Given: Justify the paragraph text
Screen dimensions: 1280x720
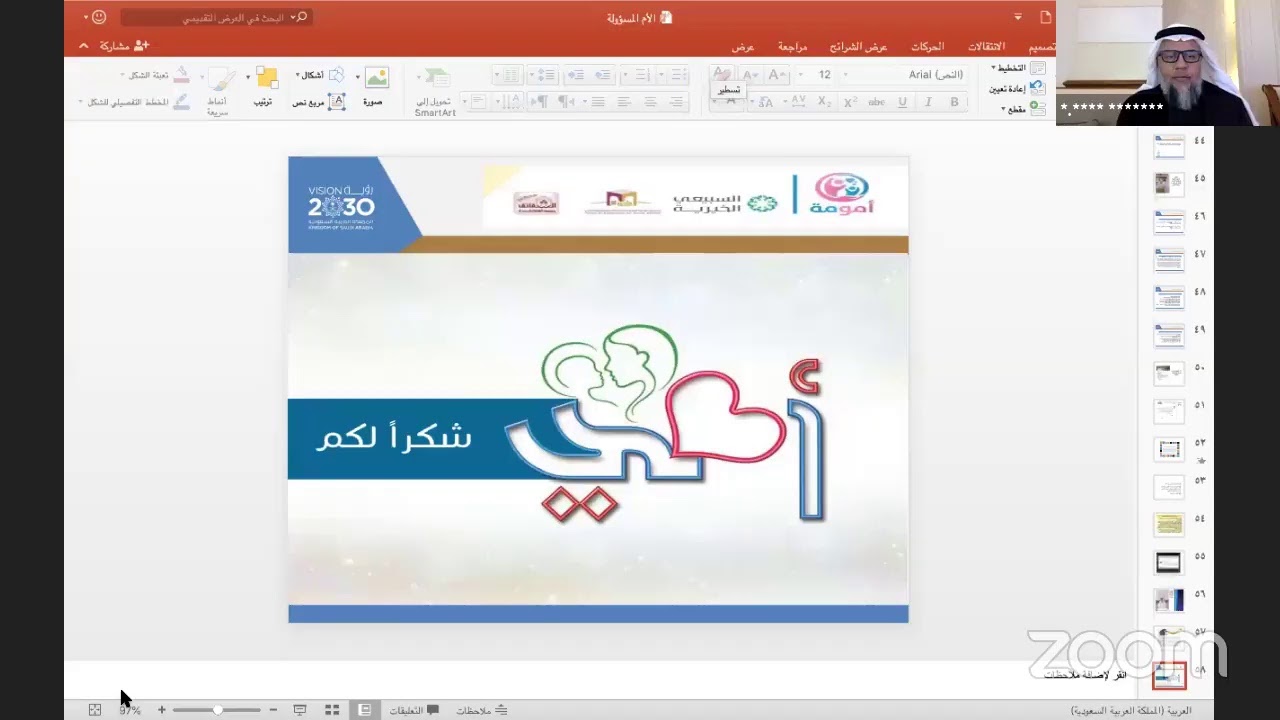Looking at the screenshot, I should coord(598,102).
